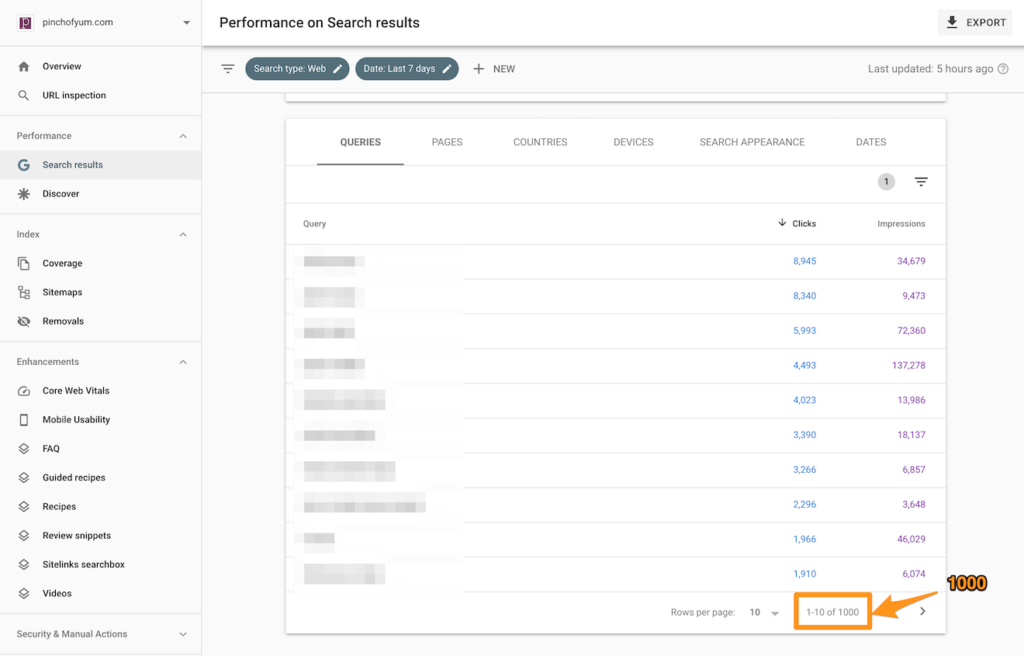This screenshot has width=1024, height=656.
Task: Click the Core Web Vitals gauge icon
Action: pyautogui.click(x=24, y=391)
